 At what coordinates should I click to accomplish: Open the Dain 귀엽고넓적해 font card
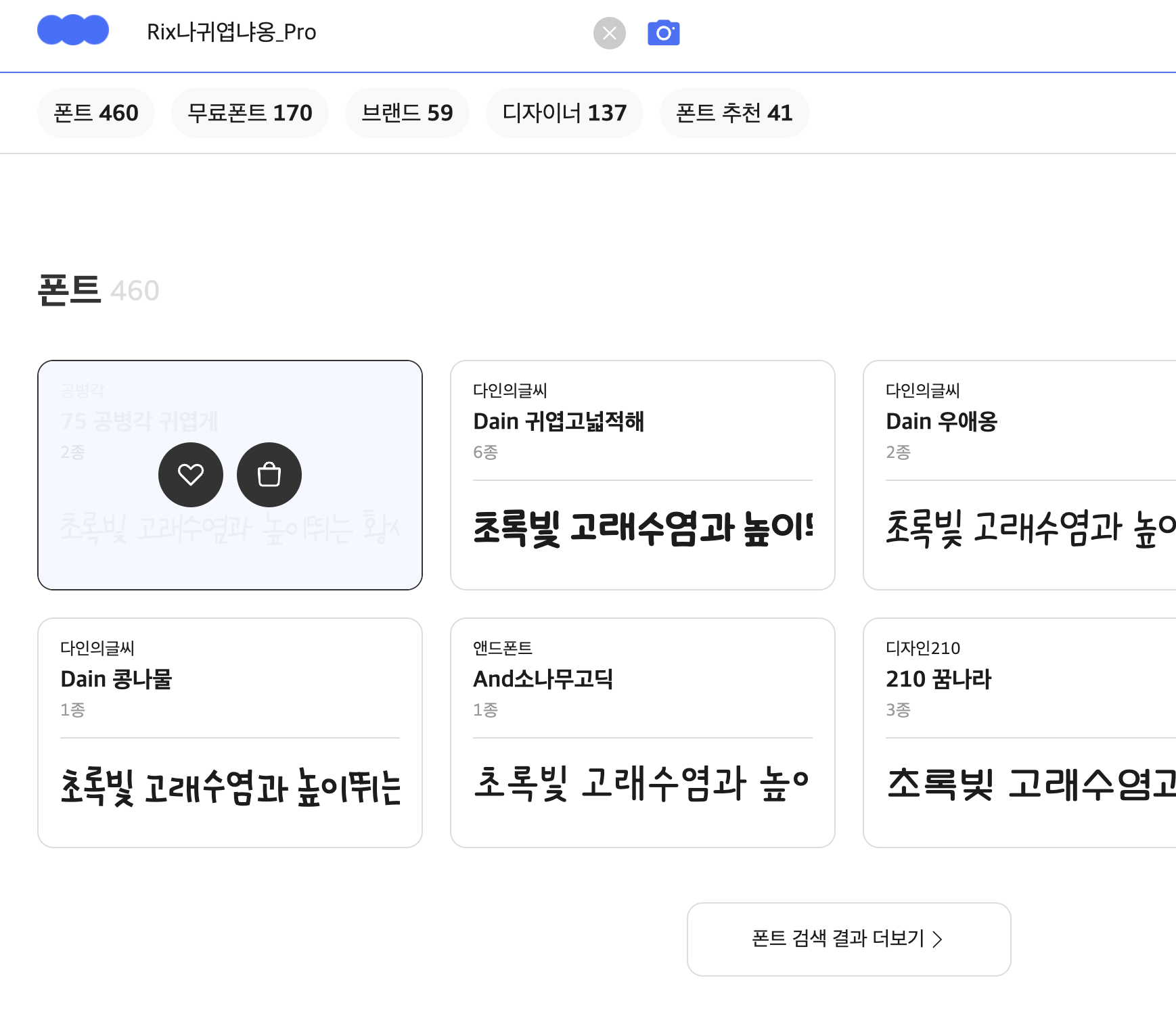pos(643,475)
